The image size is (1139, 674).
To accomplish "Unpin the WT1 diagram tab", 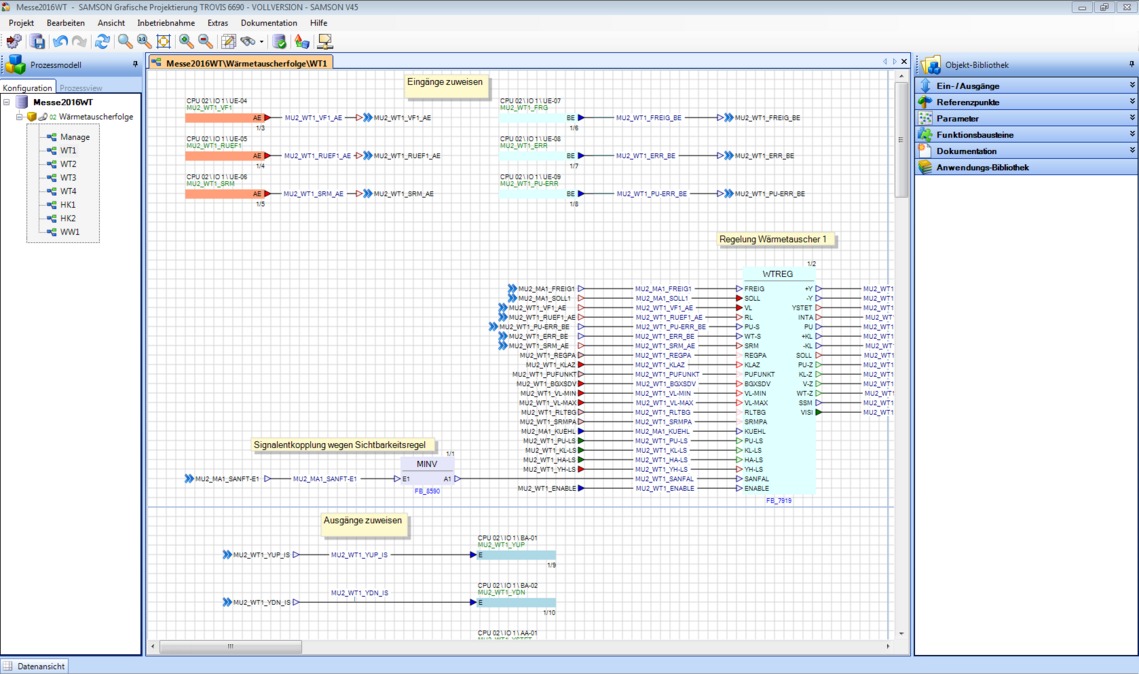I will click(x=903, y=61).
